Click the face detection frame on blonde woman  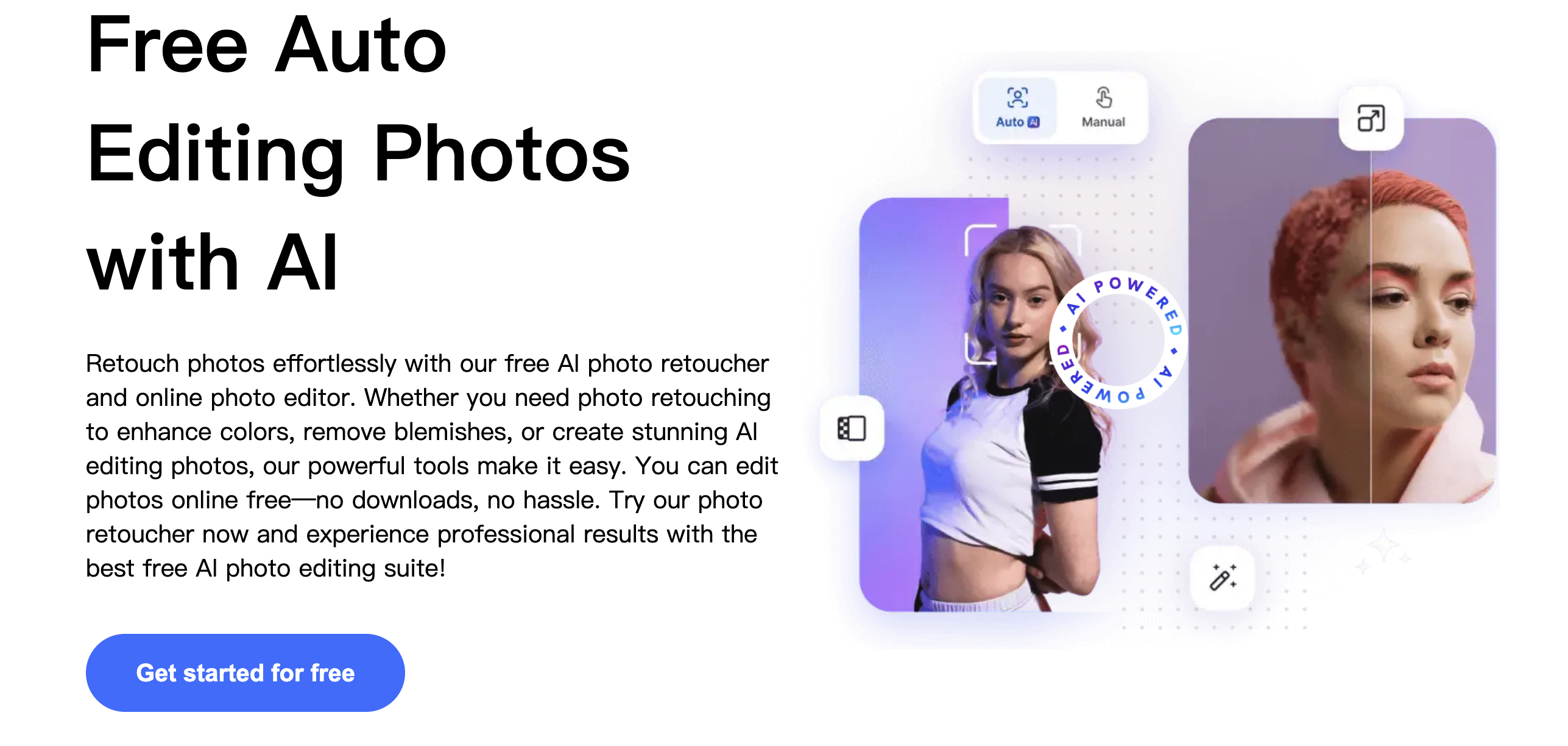pyautogui.click(x=1023, y=294)
